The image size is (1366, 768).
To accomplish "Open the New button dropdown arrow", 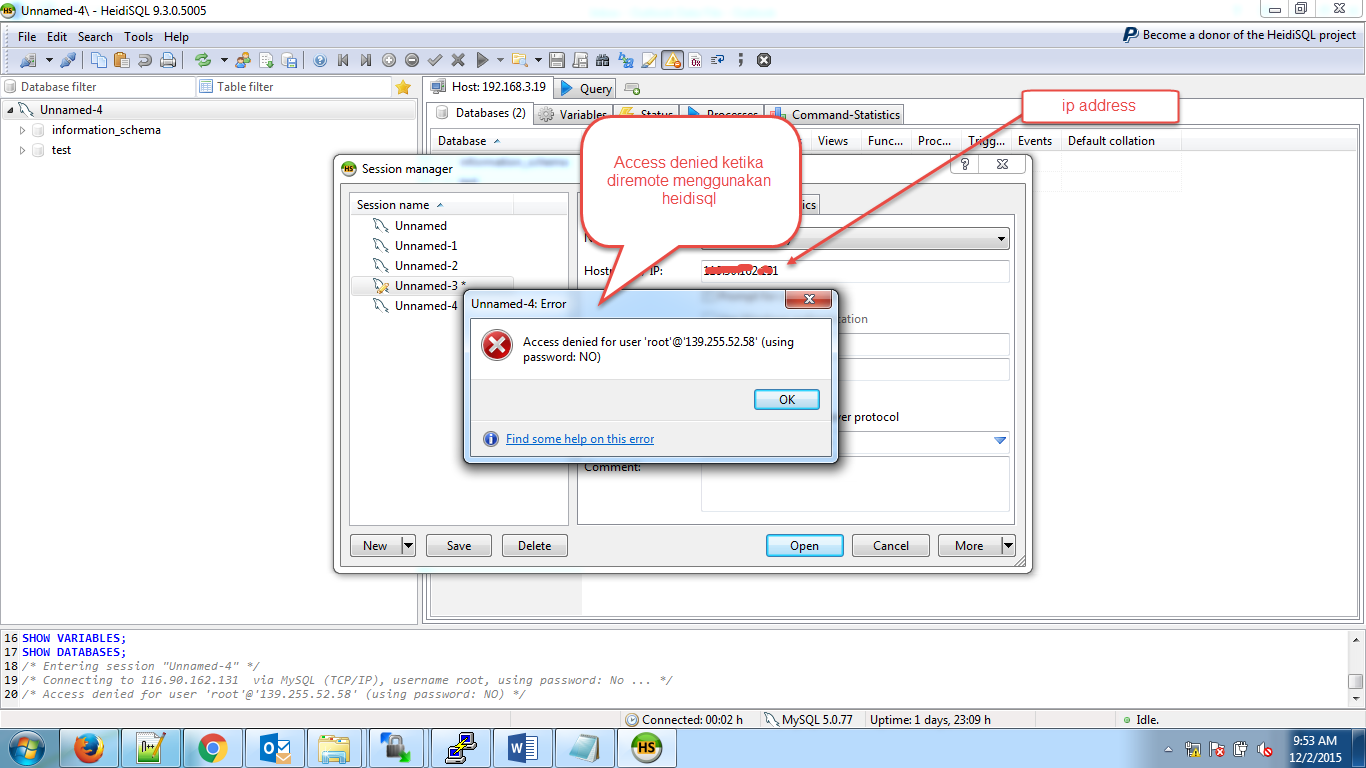I will point(408,545).
